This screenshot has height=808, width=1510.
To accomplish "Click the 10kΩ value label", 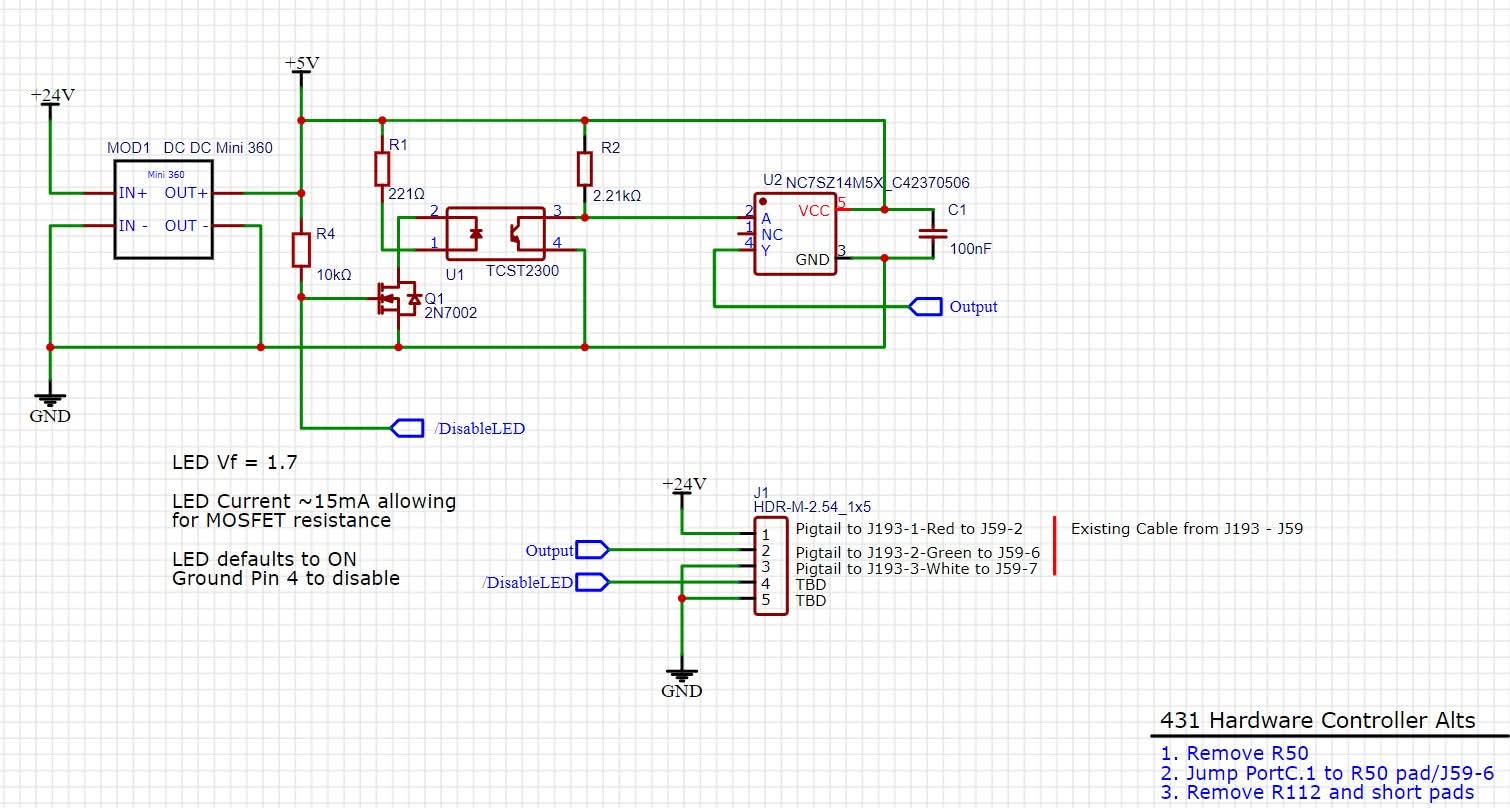I will click(x=333, y=274).
